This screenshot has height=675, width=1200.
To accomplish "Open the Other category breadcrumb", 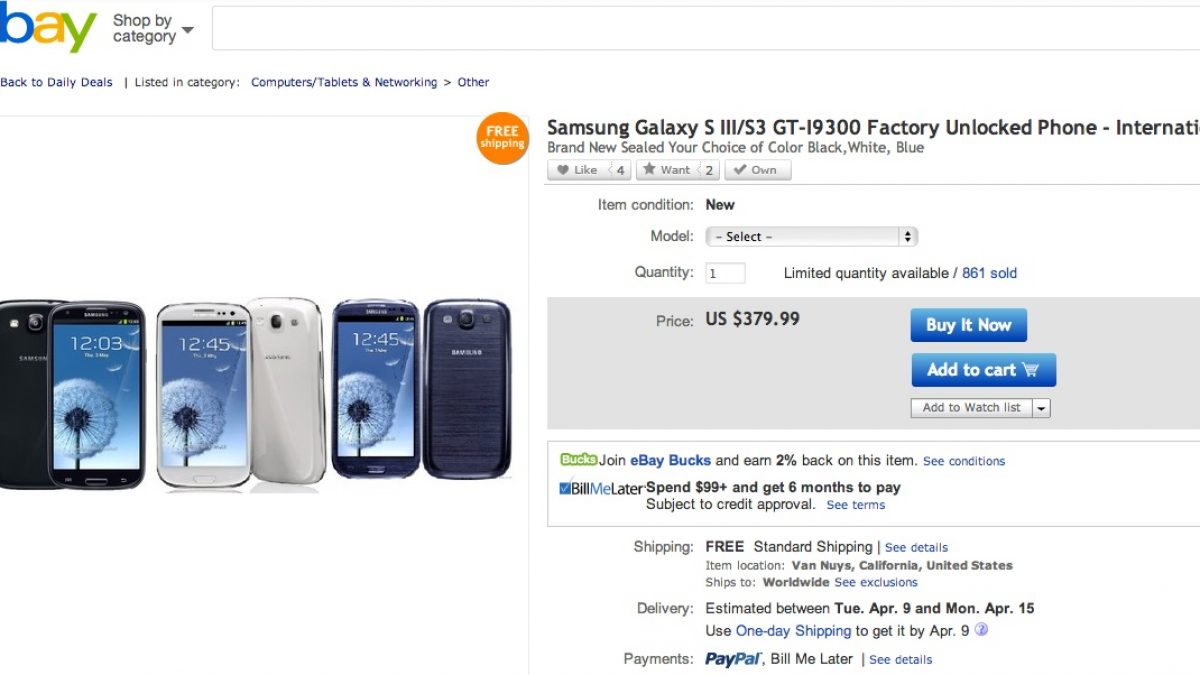I will (473, 83).
